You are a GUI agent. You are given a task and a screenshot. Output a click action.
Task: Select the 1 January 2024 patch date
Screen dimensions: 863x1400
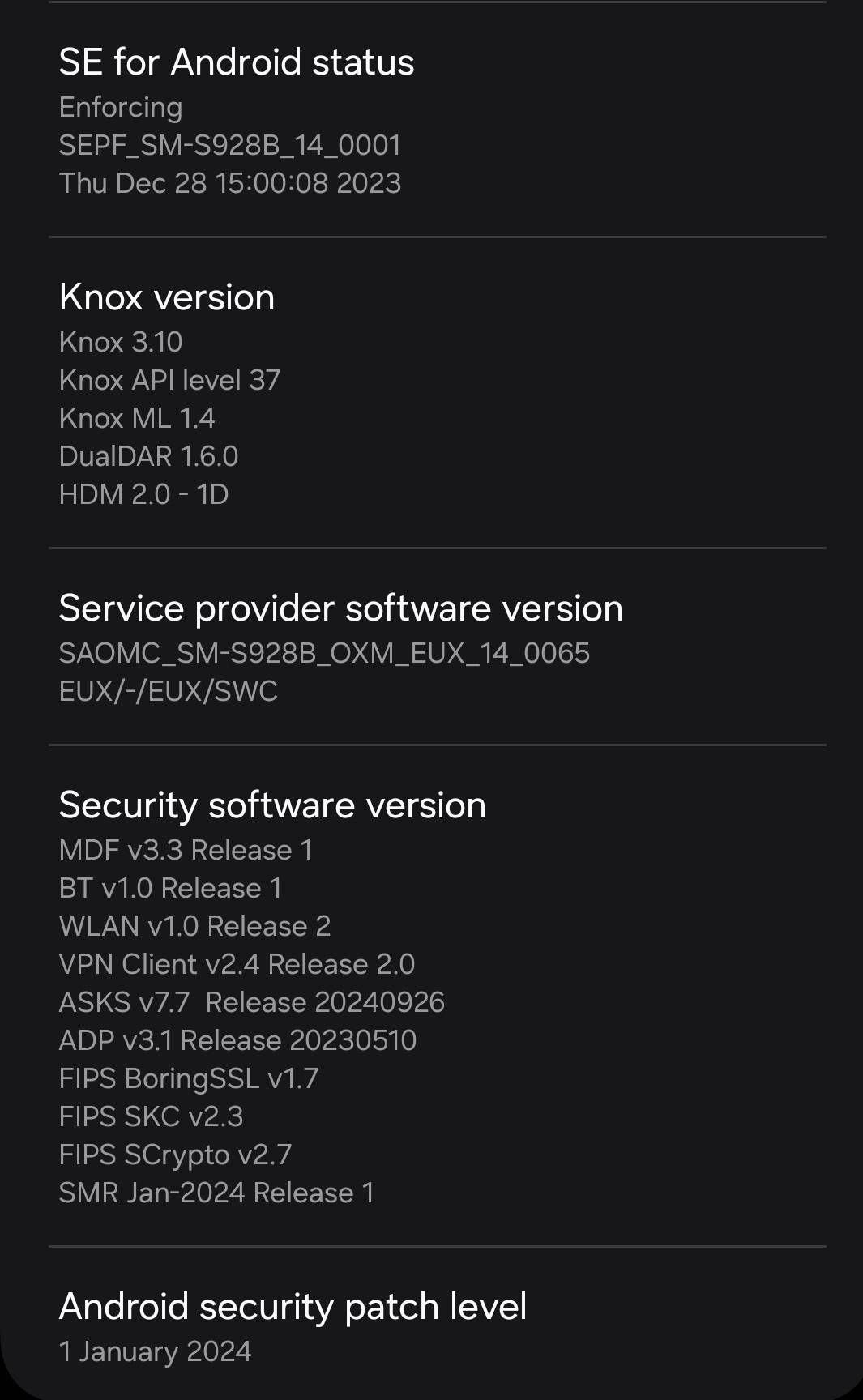click(x=156, y=1350)
